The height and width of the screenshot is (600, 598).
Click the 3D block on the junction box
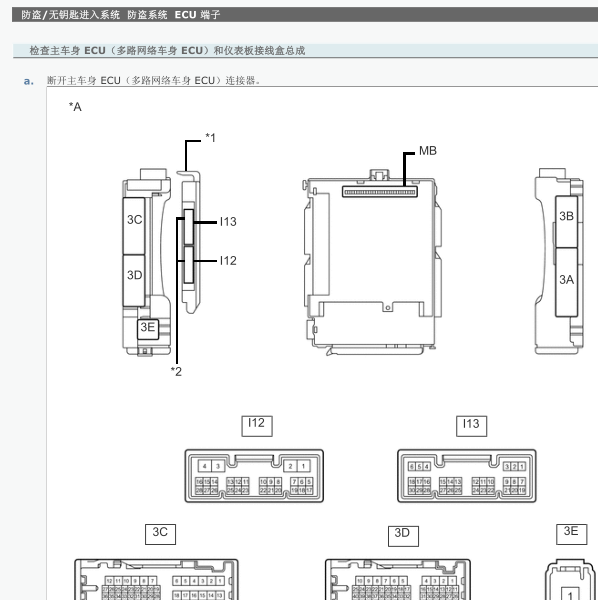[134, 280]
